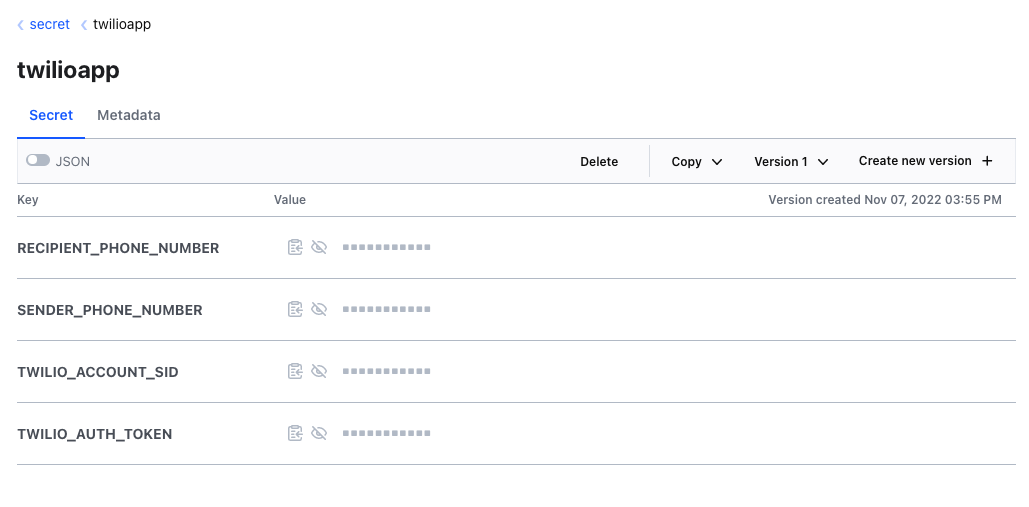The image size is (1029, 507).
Task: Click the masked SENDER_PHONE_NUMBER value dots
Action: [x=387, y=309]
